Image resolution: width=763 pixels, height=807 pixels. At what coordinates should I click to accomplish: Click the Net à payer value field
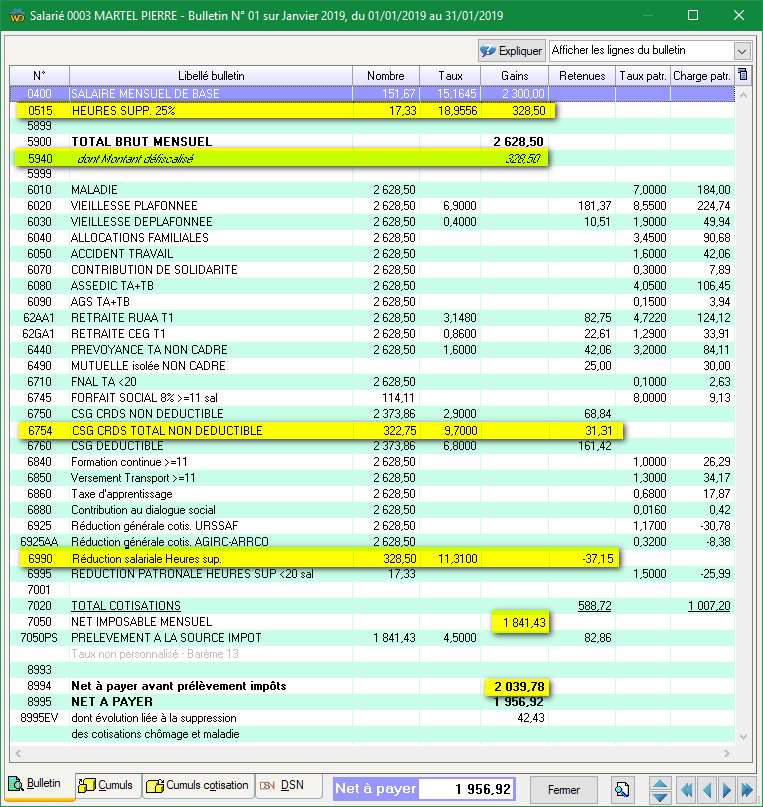pos(467,788)
